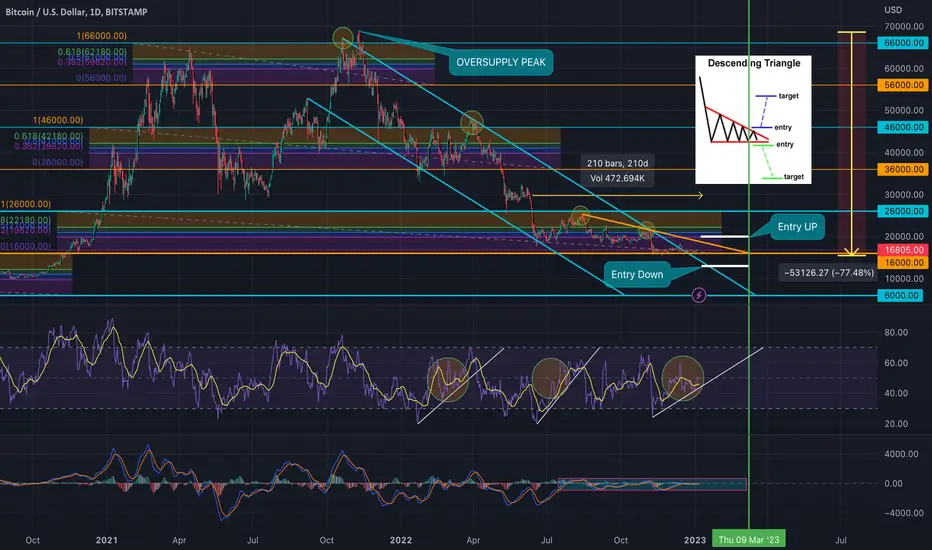Click the 70000.00 price axis label
Screen dimensions: 932x550
[x=903, y=26]
